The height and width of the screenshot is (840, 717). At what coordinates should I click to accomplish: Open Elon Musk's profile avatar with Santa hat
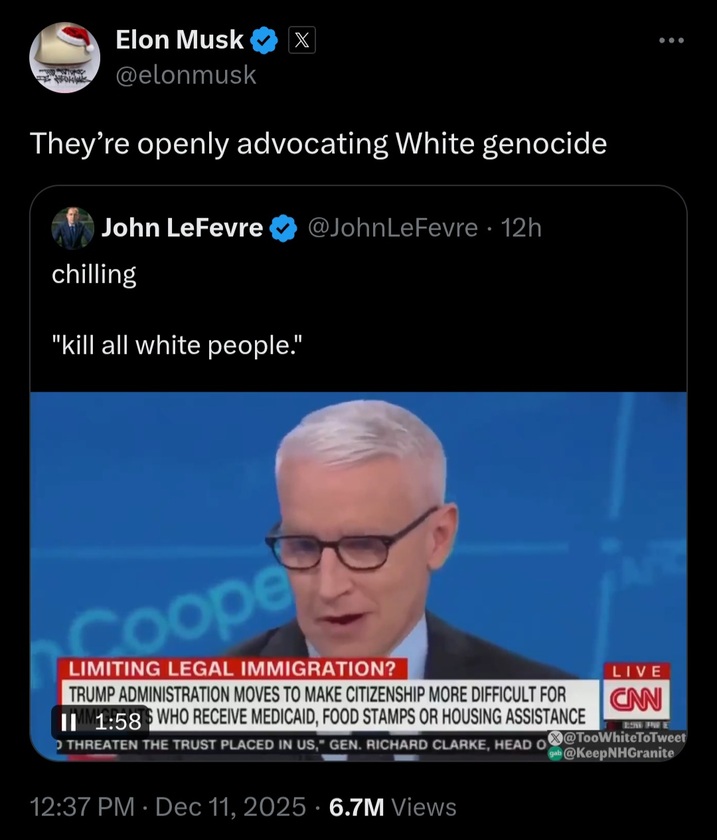click(x=64, y=57)
